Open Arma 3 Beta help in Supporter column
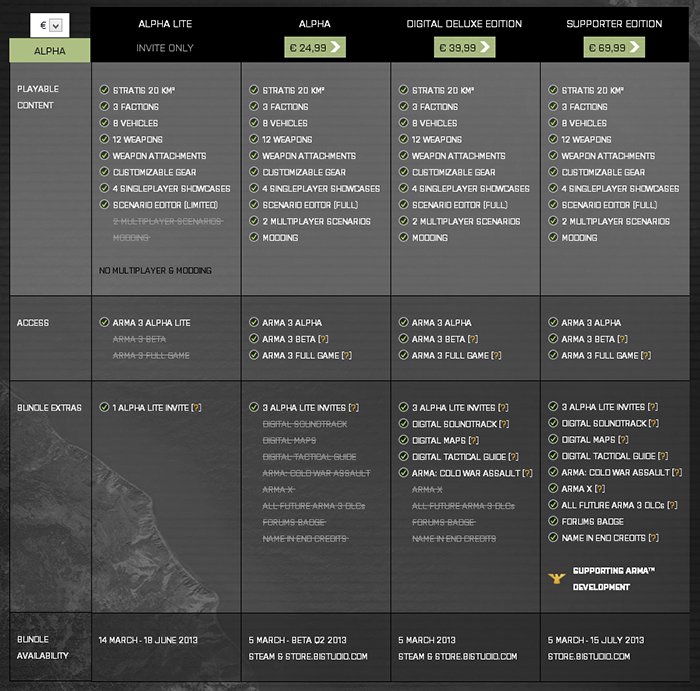This screenshot has height=691, width=700. (622, 339)
